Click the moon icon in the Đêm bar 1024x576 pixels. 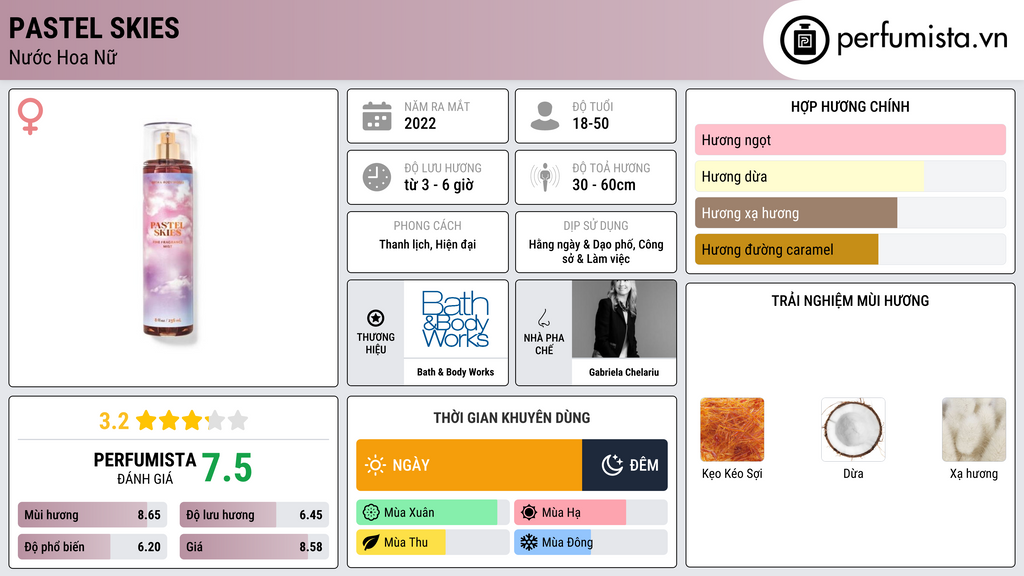[612, 465]
